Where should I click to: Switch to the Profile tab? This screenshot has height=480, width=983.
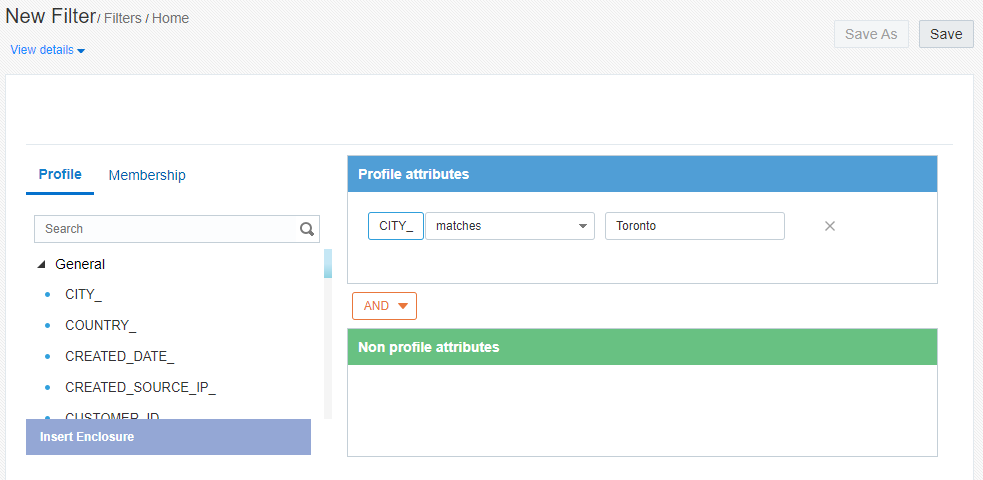pos(60,175)
